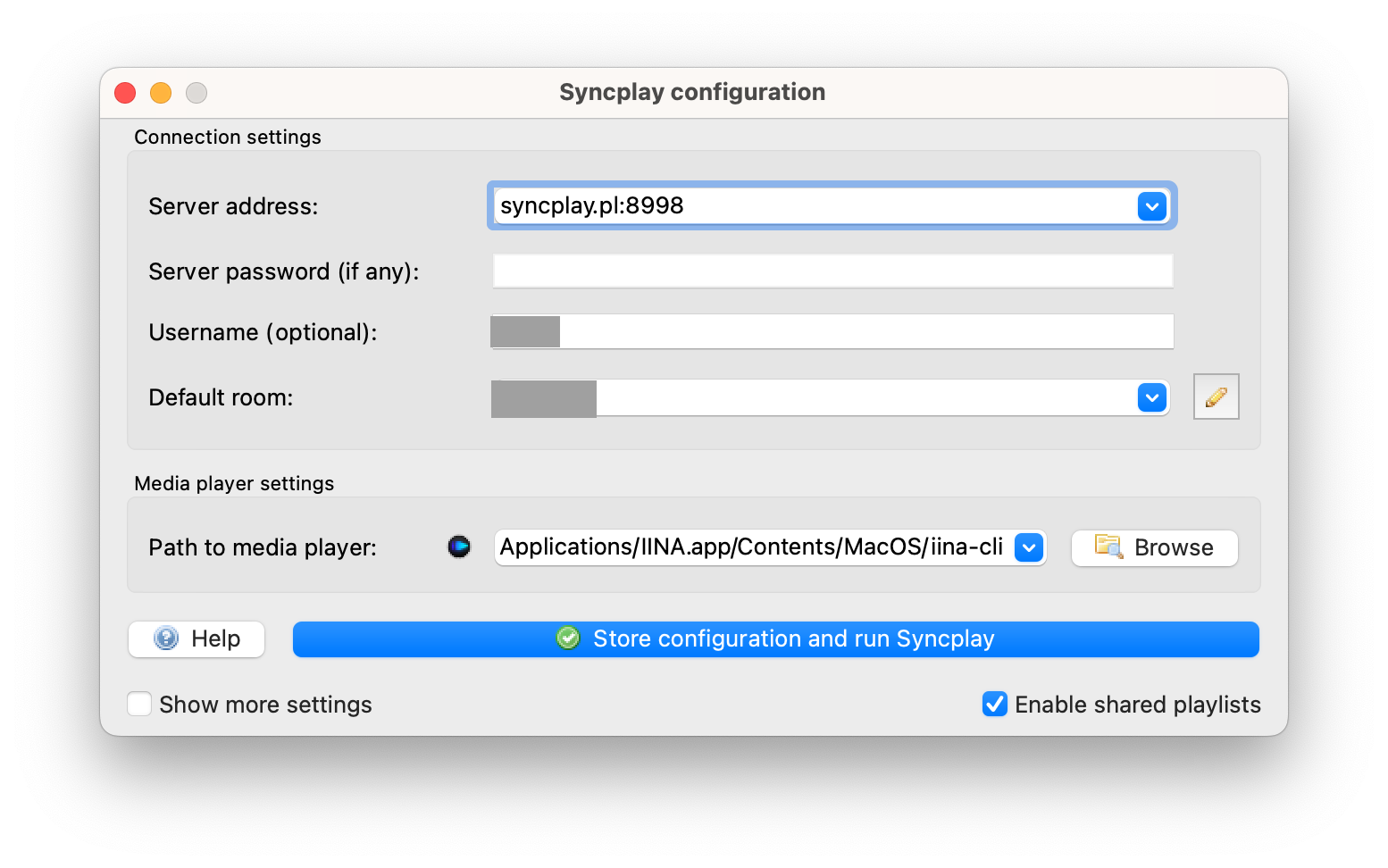1388x868 pixels.
Task: Click the Help question mark icon
Action: (x=166, y=638)
